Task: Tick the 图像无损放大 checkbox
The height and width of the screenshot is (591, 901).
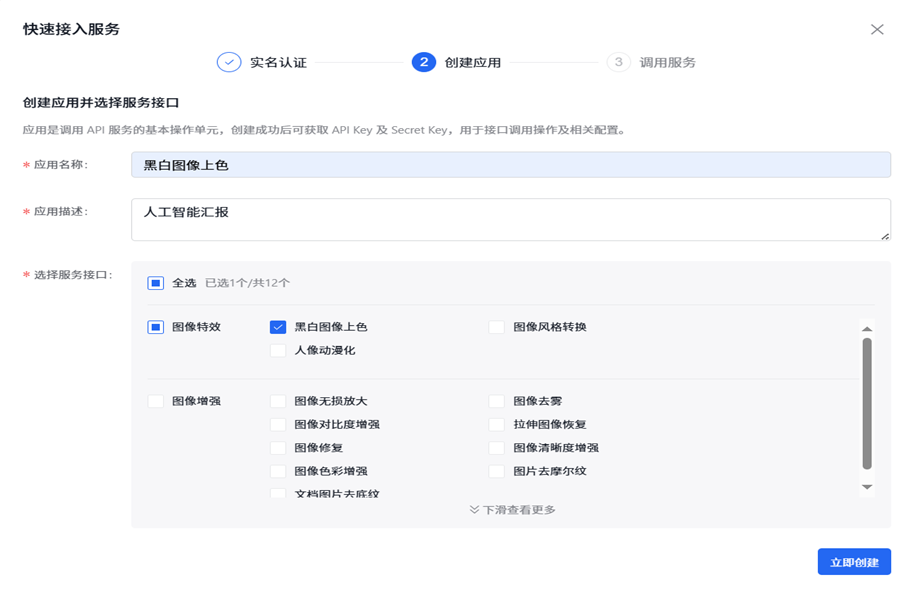Action: [278, 401]
